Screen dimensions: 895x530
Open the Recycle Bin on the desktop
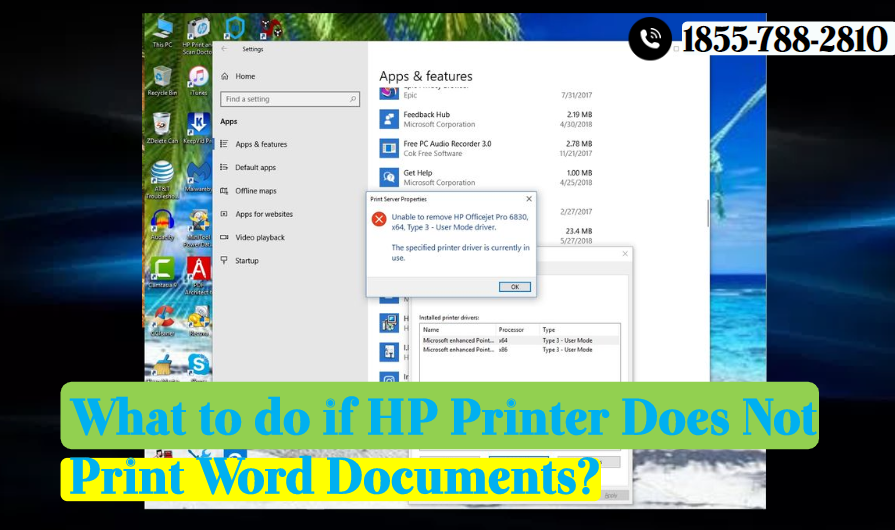pyautogui.click(x=162, y=80)
